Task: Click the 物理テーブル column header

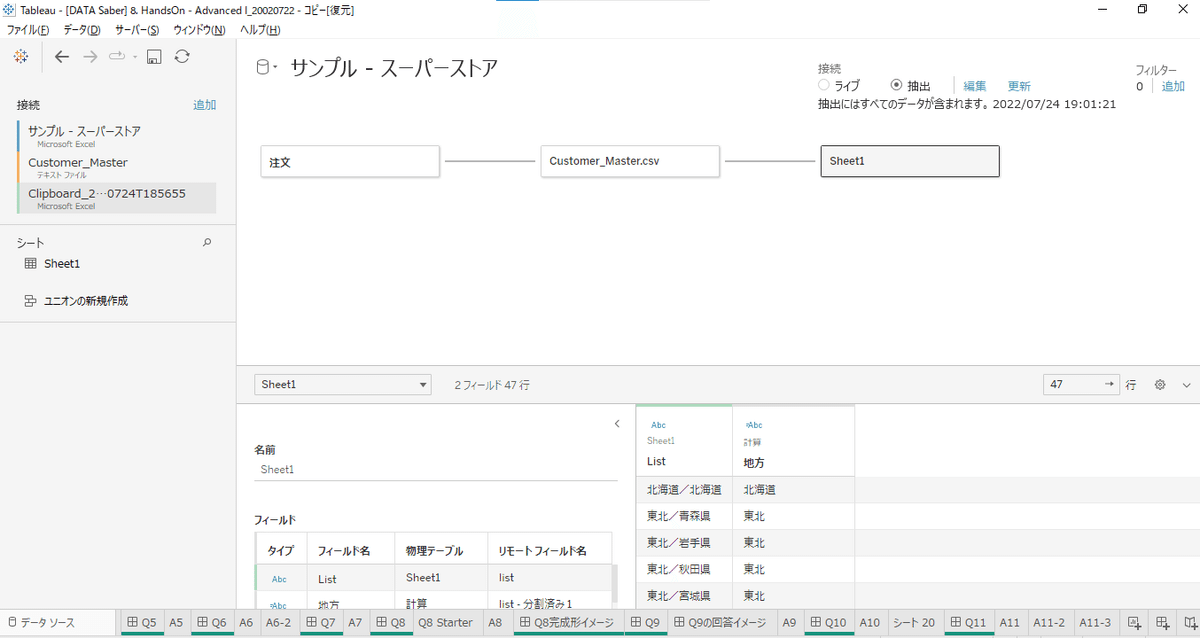Action: (441, 549)
